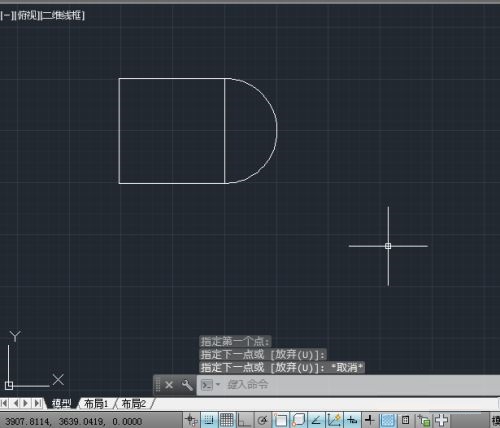This screenshot has height=428, width=500.
Task: Click the coordinates readout 3907.8114
Action: click(x=28, y=421)
